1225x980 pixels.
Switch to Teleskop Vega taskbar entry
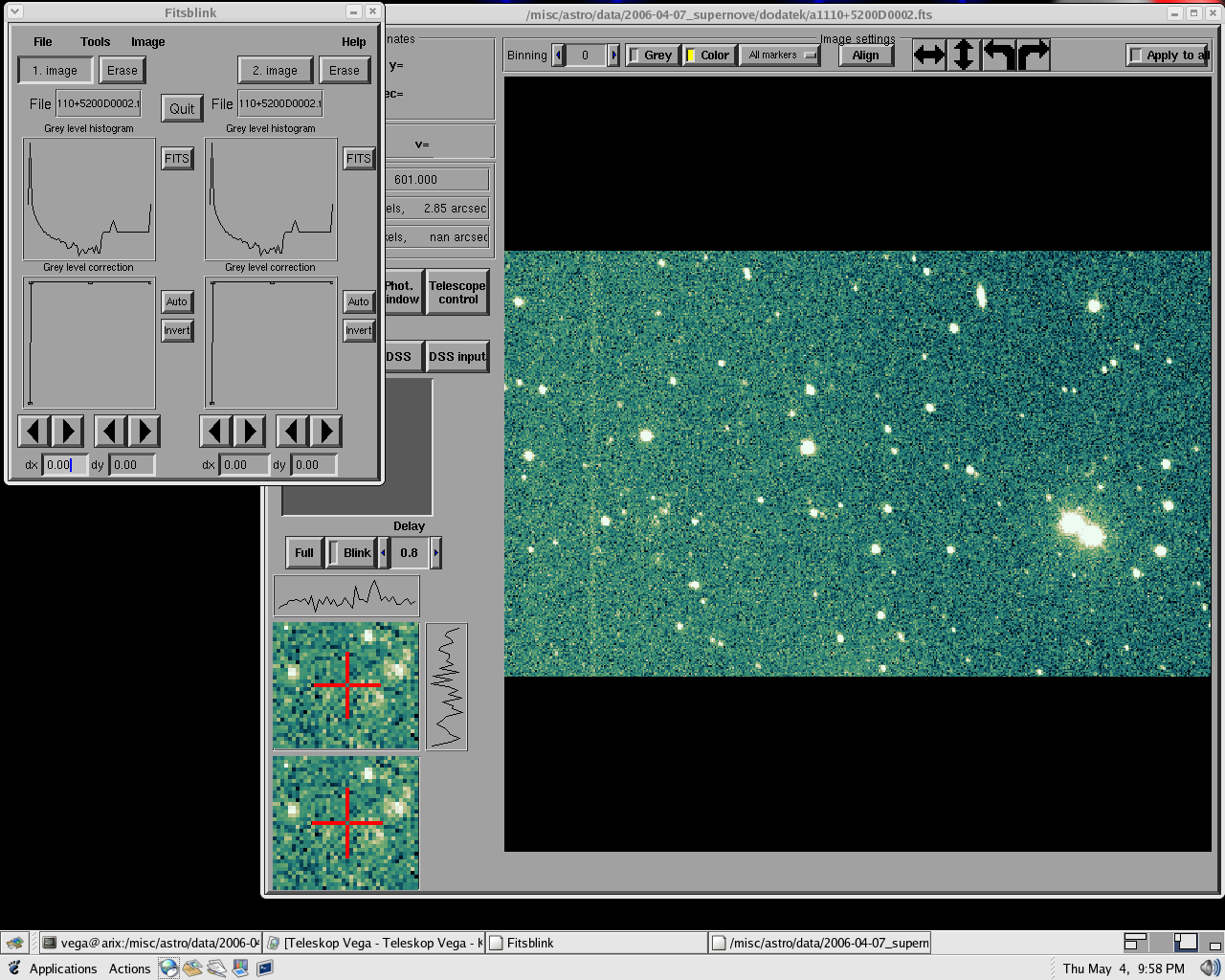pos(374,943)
